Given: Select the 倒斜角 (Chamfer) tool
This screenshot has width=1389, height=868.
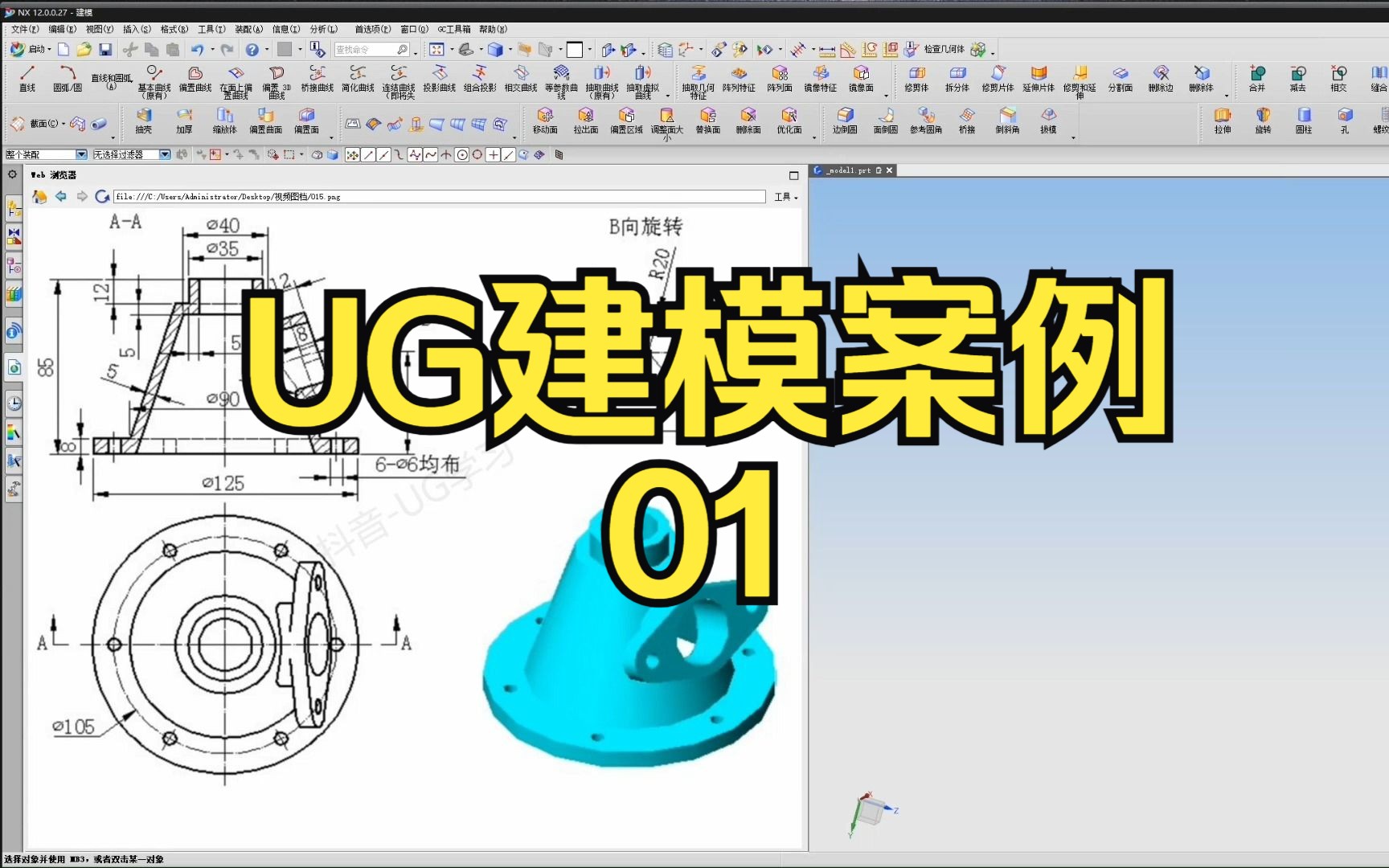Looking at the screenshot, I should (x=1007, y=121).
